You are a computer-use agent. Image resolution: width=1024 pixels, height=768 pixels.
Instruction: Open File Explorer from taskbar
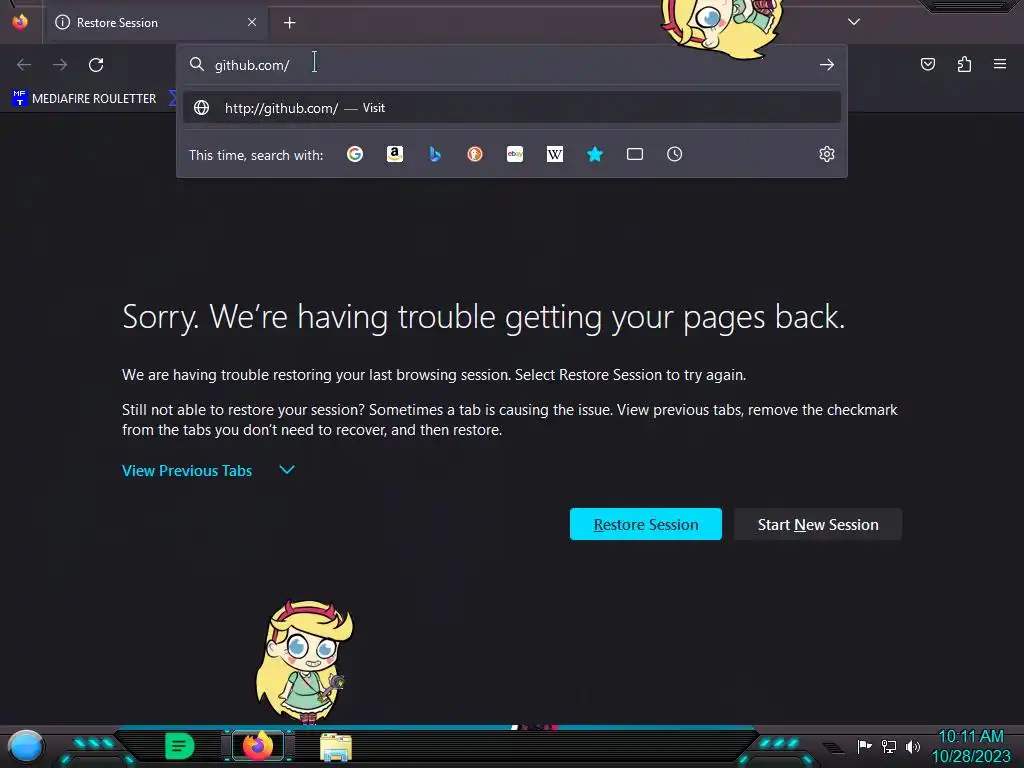[x=336, y=747]
